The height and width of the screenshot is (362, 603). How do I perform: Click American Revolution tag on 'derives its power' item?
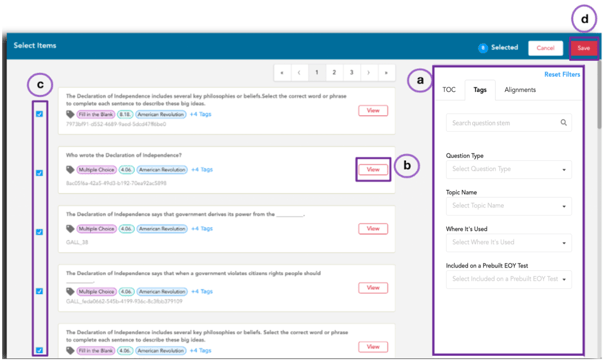(162, 229)
